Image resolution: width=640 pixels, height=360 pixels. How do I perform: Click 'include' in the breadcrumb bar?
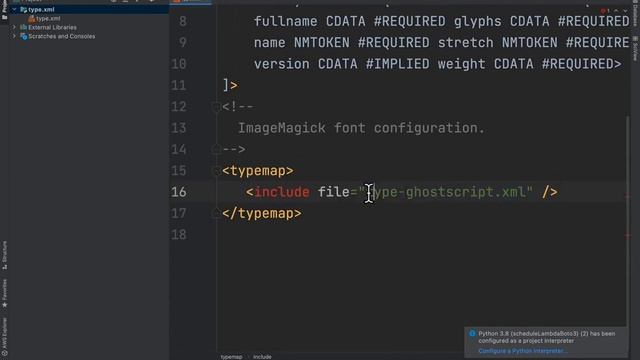pos(262,357)
